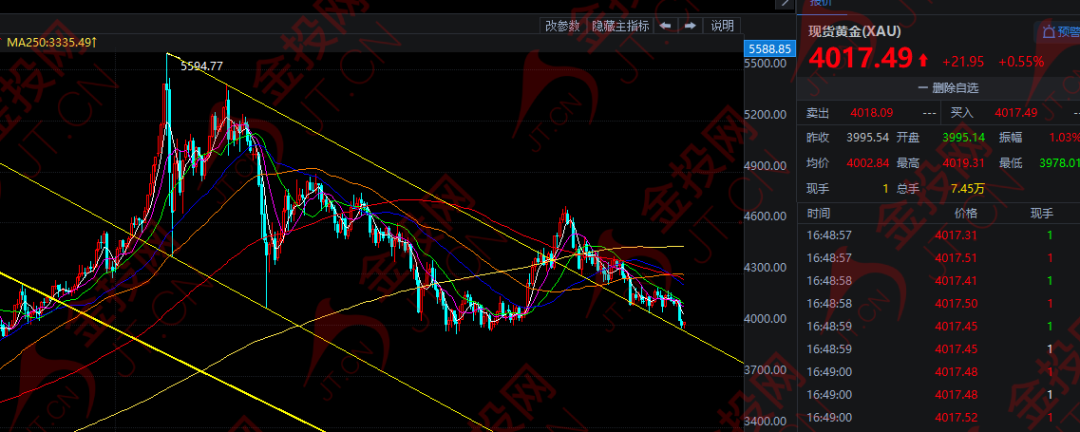The width and height of the screenshot is (1080, 432).
Task: Click the large 4017.49 current price
Action: (860, 59)
